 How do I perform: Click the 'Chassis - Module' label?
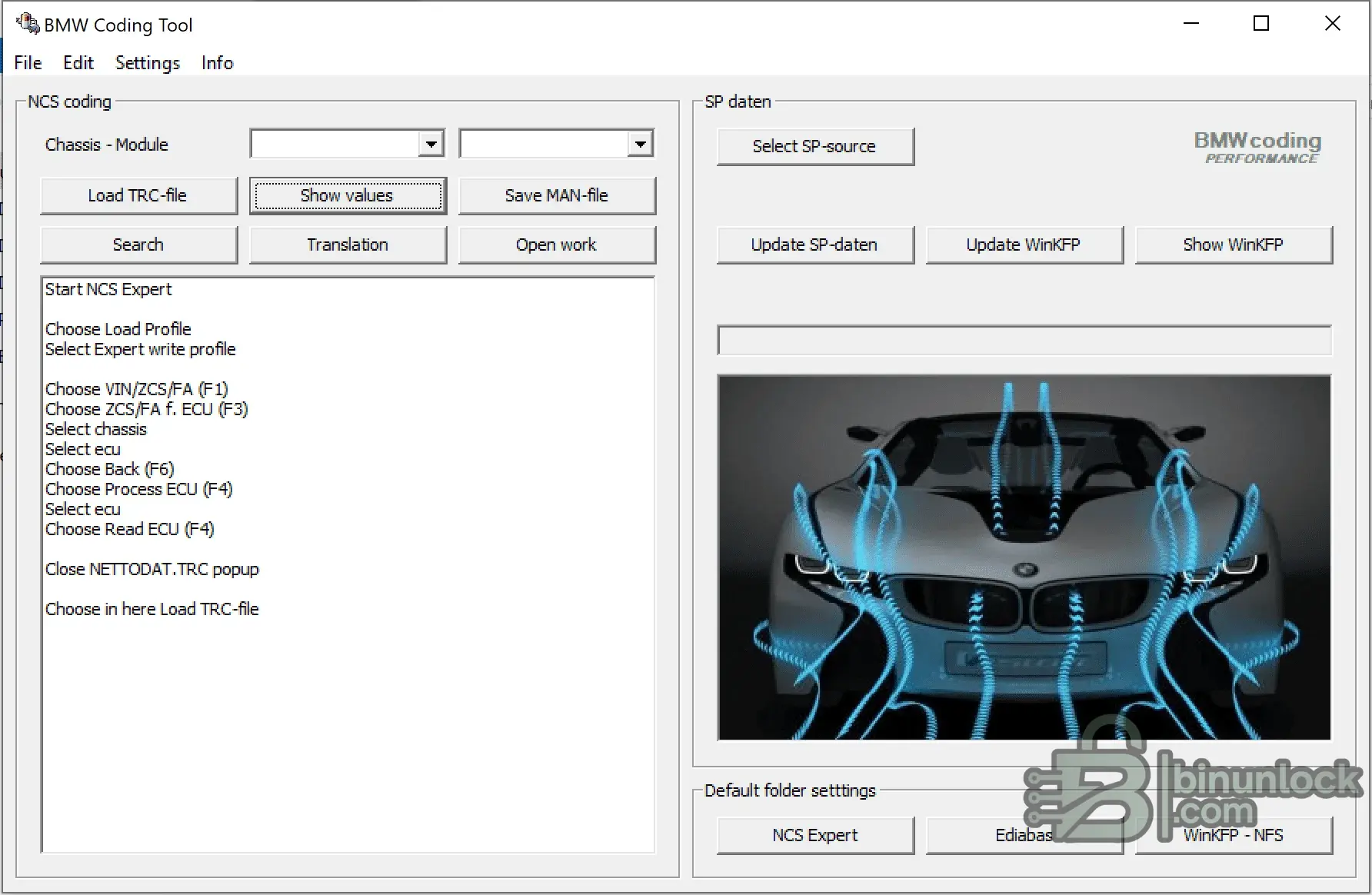(106, 145)
